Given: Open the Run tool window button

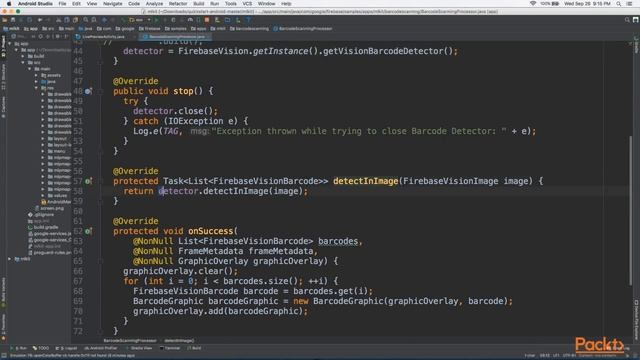Looking at the screenshot, I should [x=20, y=348].
